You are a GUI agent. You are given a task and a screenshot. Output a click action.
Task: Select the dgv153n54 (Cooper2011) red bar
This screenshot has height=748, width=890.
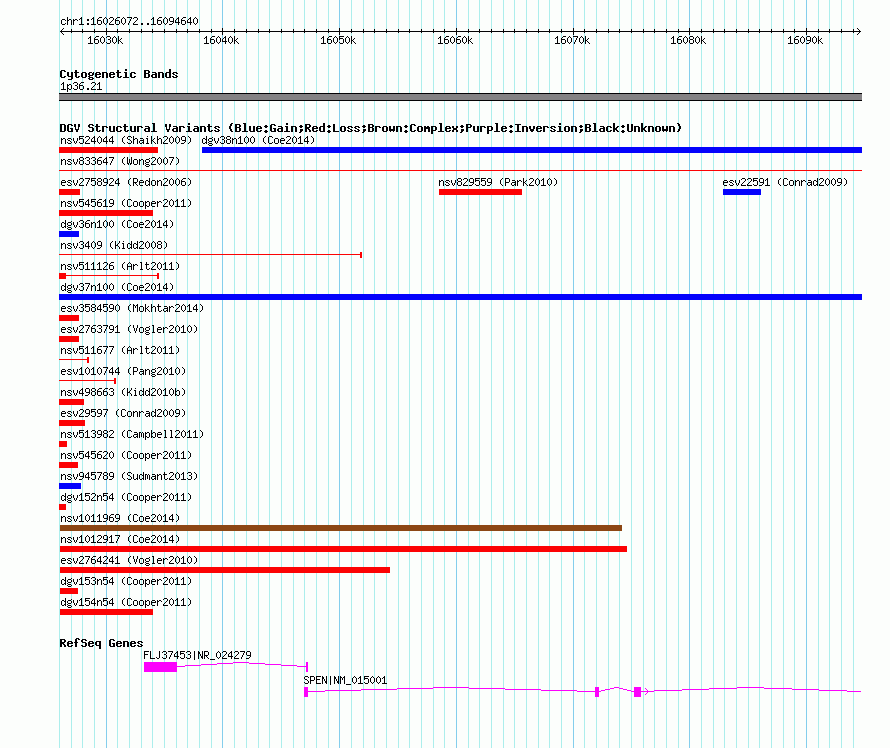(69, 591)
